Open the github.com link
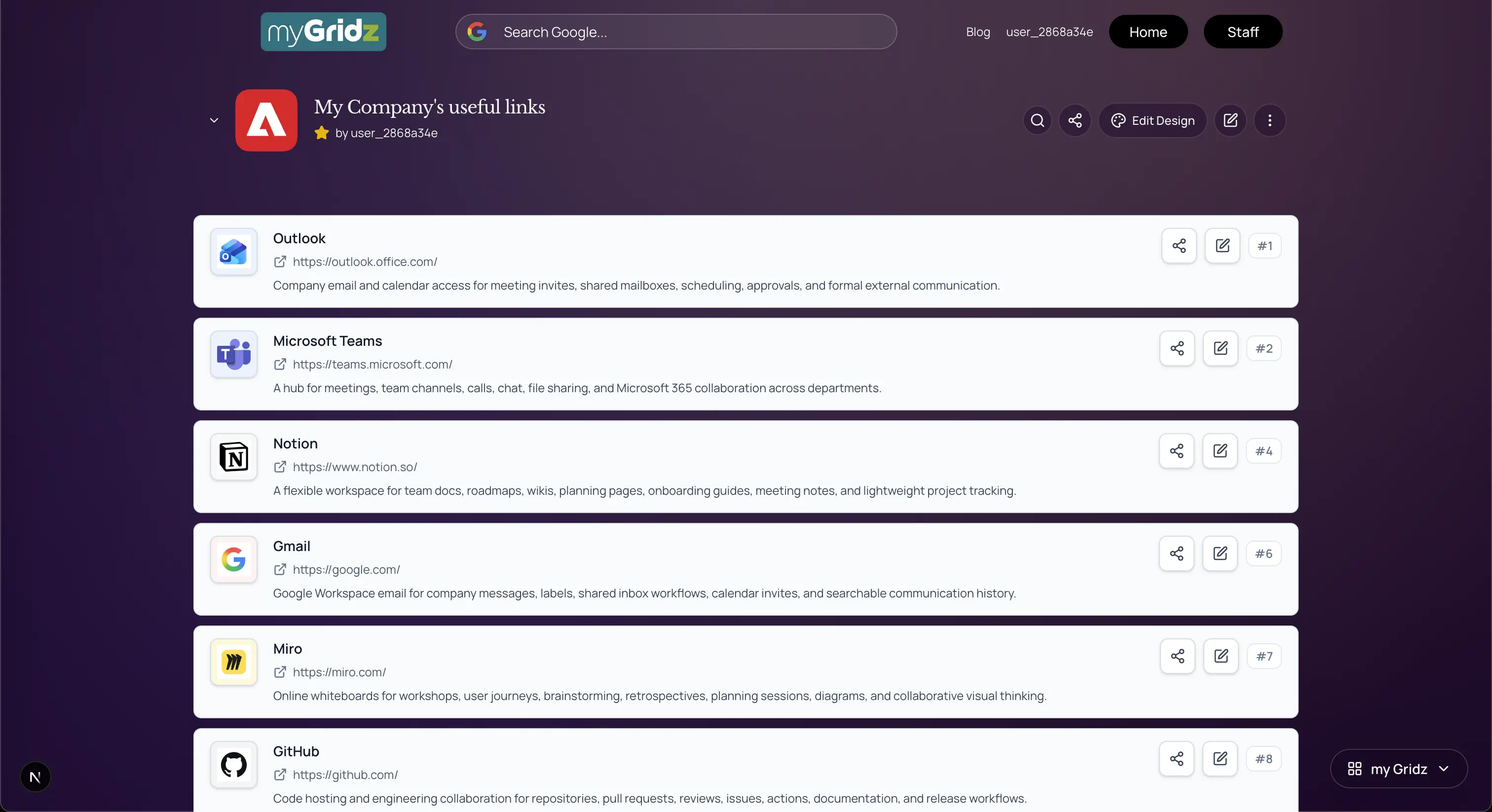The width and height of the screenshot is (1492, 812). coord(345,775)
